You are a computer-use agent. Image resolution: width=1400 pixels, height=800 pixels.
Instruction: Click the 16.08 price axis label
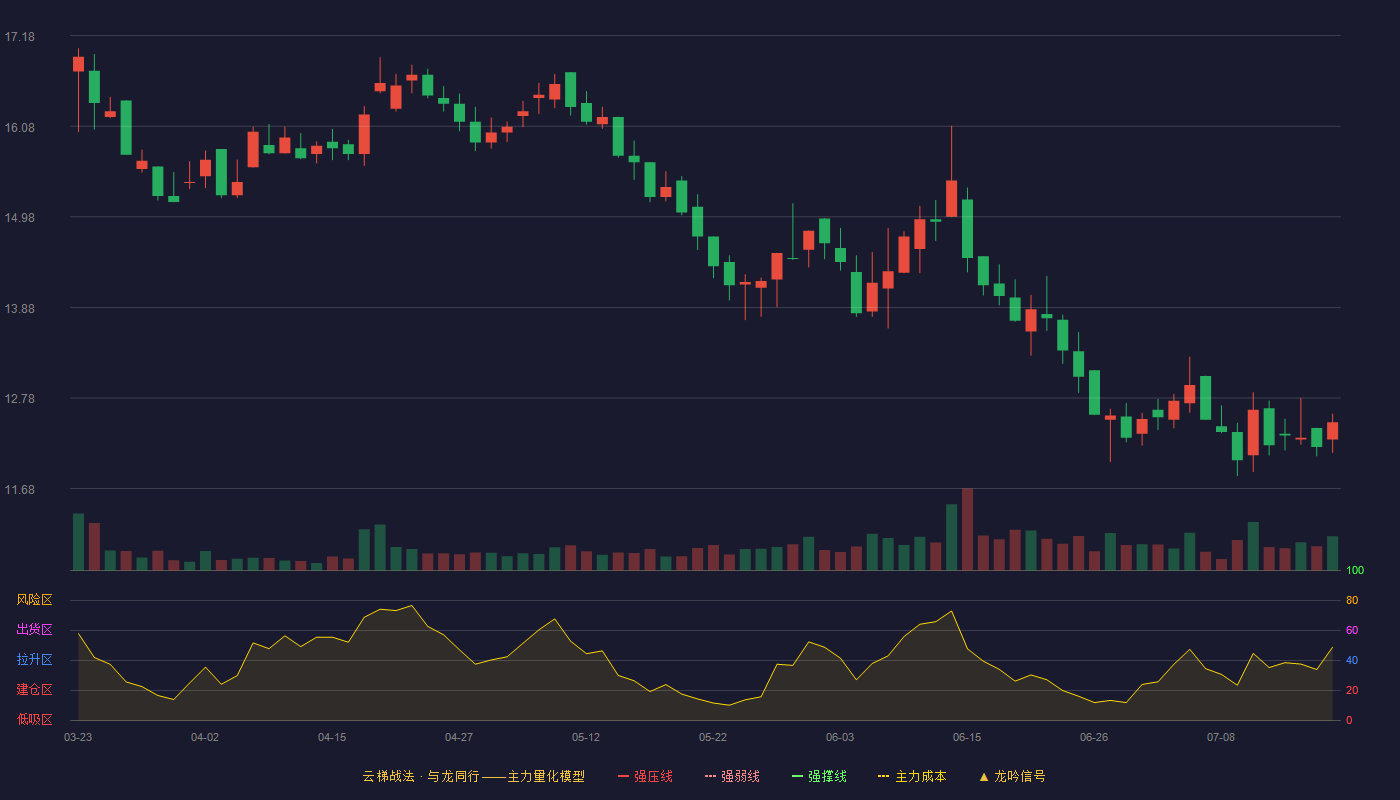20,127
